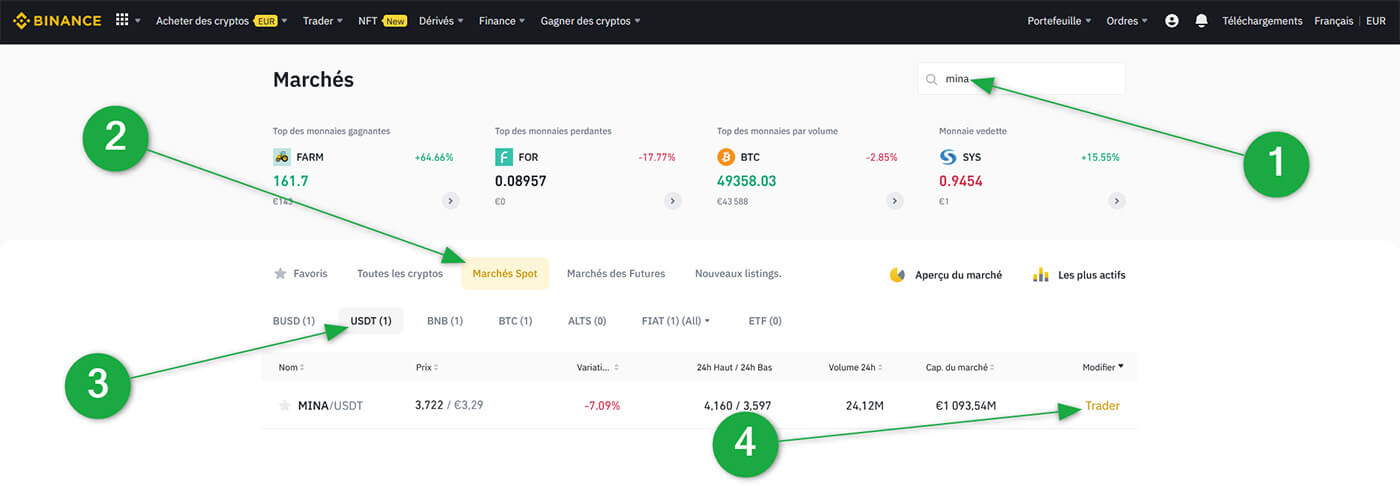
Task: Expand the Dérivés menu
Action: 441,20
